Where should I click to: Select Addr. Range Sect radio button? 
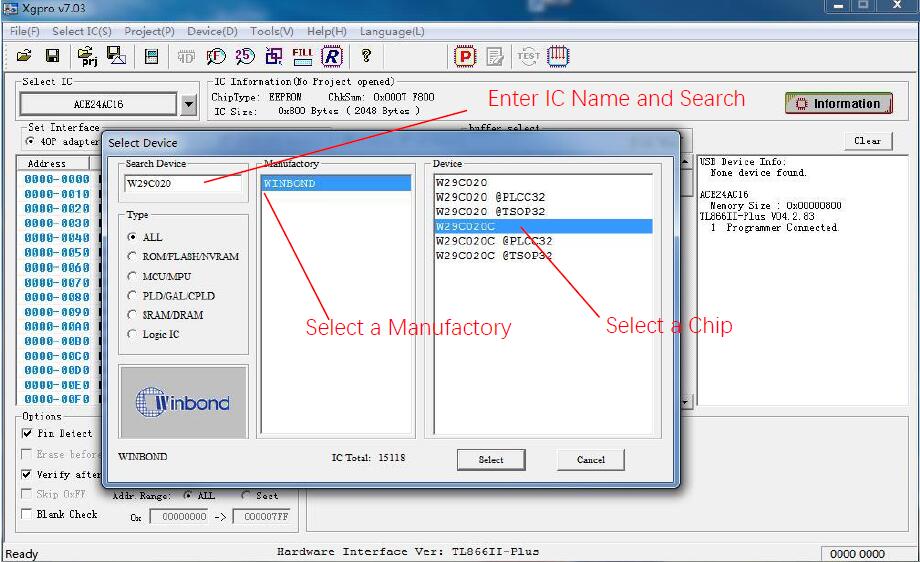point(246,495)
